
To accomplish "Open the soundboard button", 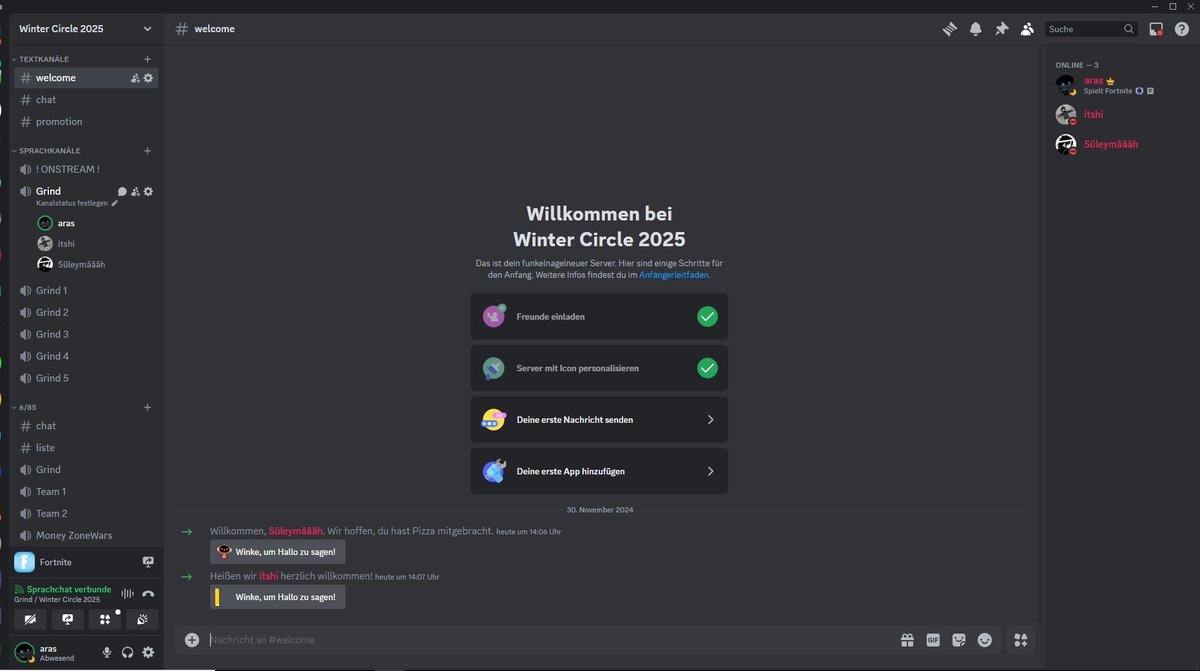I will 142,619.
